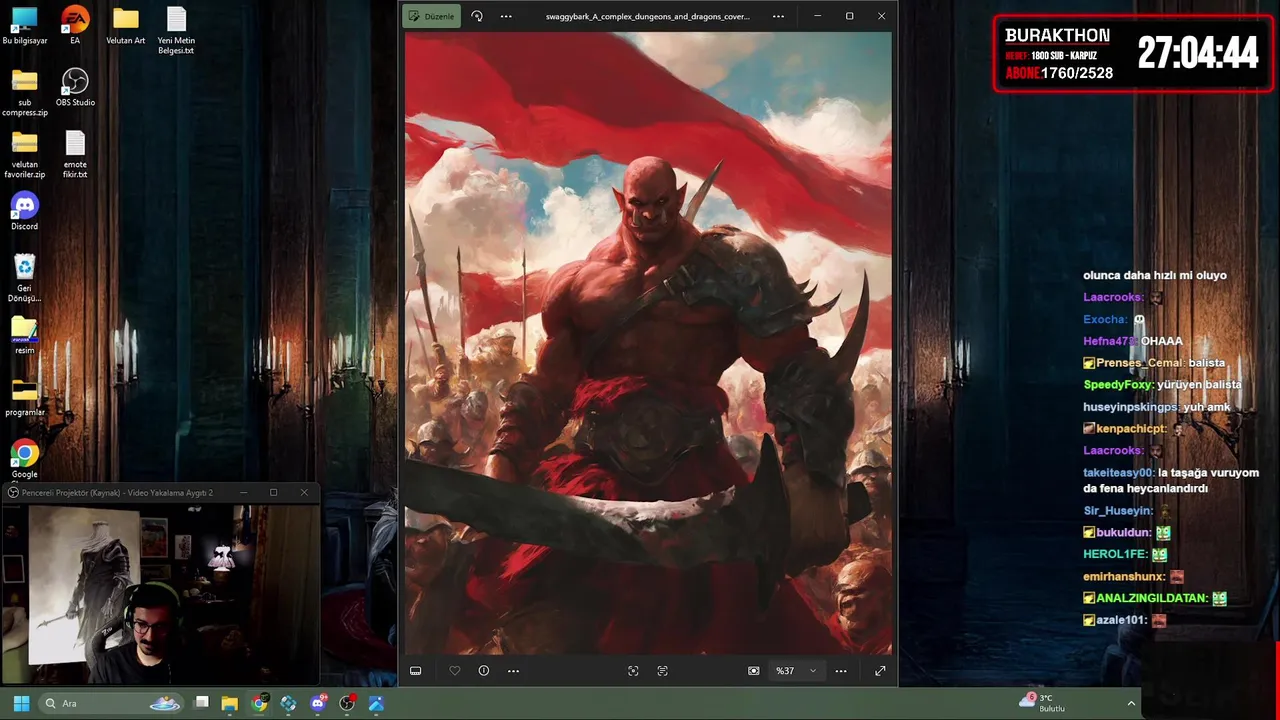This screenshot has height=720, width=1280.
Task: Open the three-dot menu right of the file name
Action: pyautogui.click(x=778, y=16)
